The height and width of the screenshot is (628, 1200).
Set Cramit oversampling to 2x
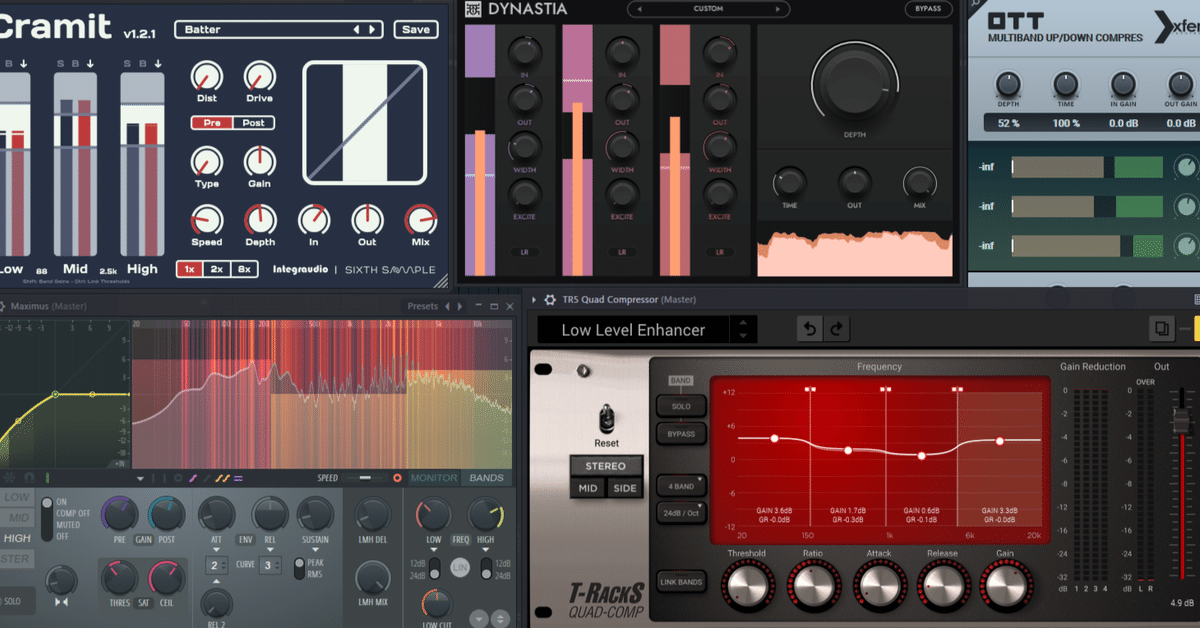[x=216, y=269]
